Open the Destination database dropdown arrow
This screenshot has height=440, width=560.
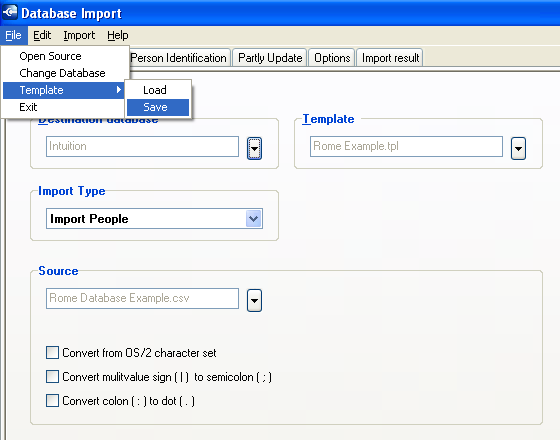254,148
